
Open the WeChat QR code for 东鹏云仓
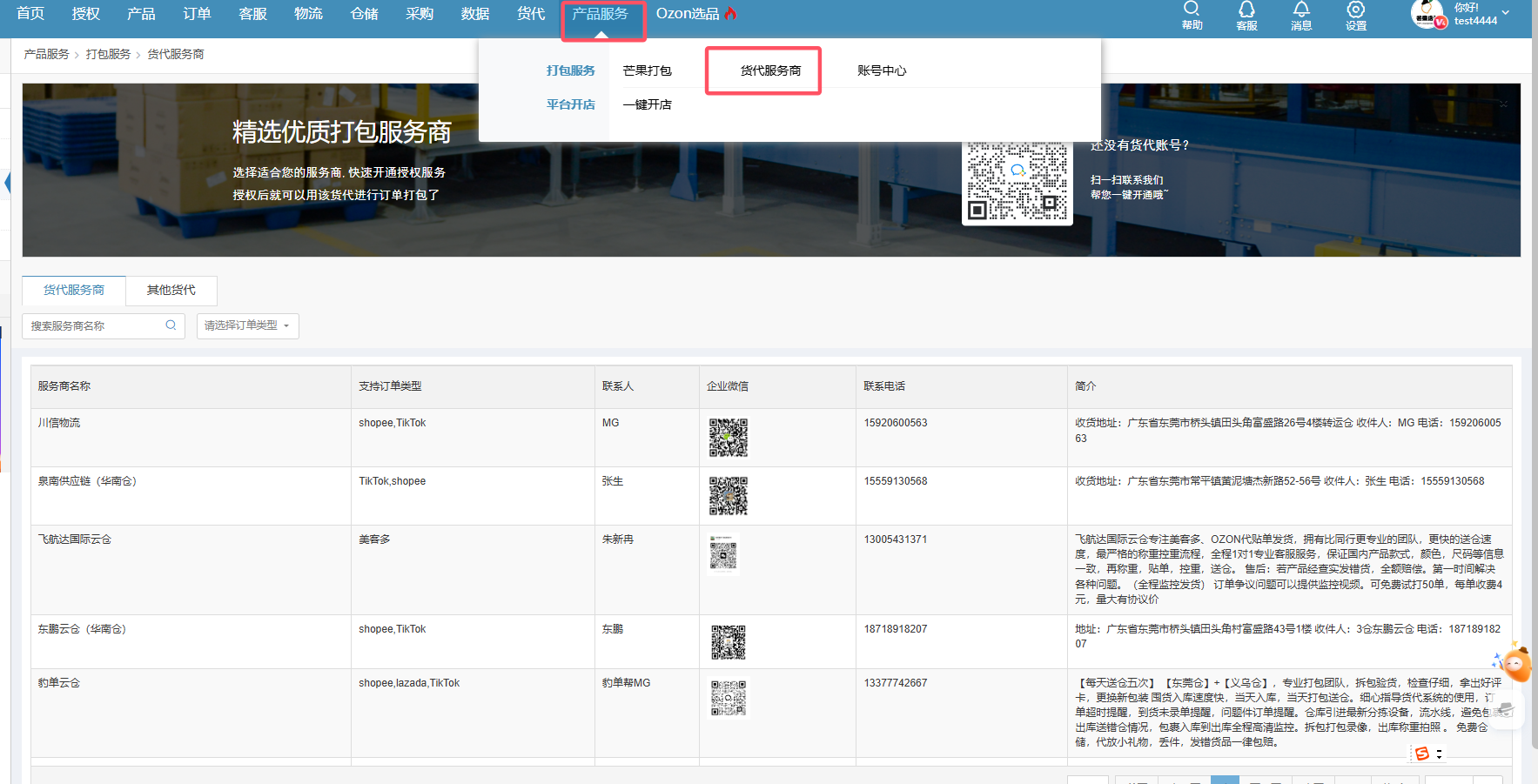click(x=729, y=642)
